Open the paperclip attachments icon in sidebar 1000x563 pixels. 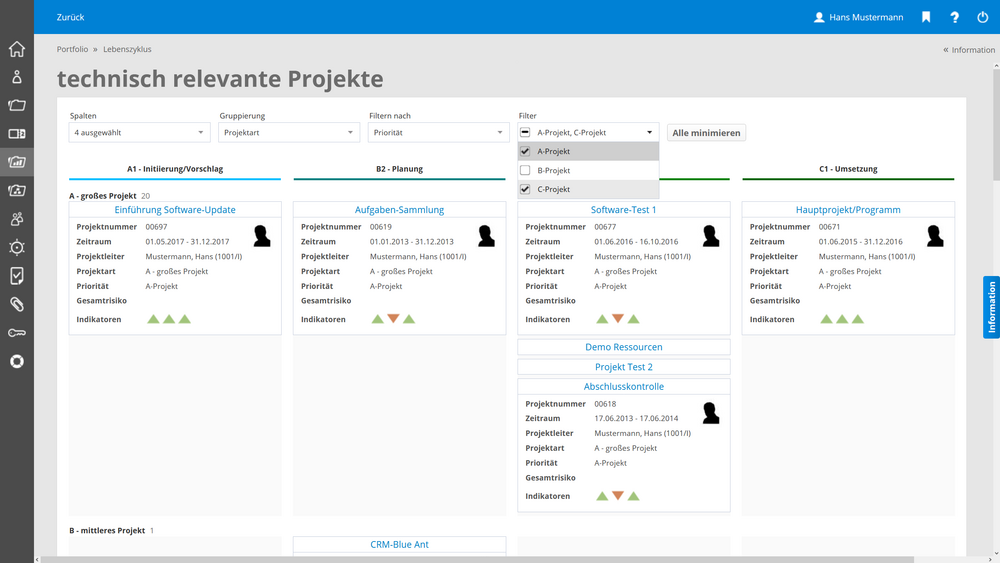coord(16,304)
